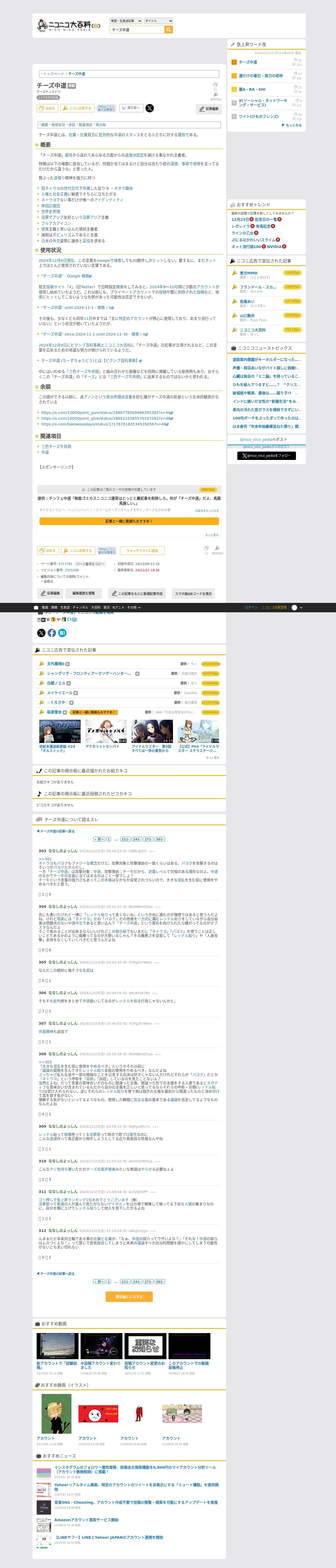Open ranking item 1 チーズ中道
Viewport: 336px width, 1568px height.
tap(248, 62)
